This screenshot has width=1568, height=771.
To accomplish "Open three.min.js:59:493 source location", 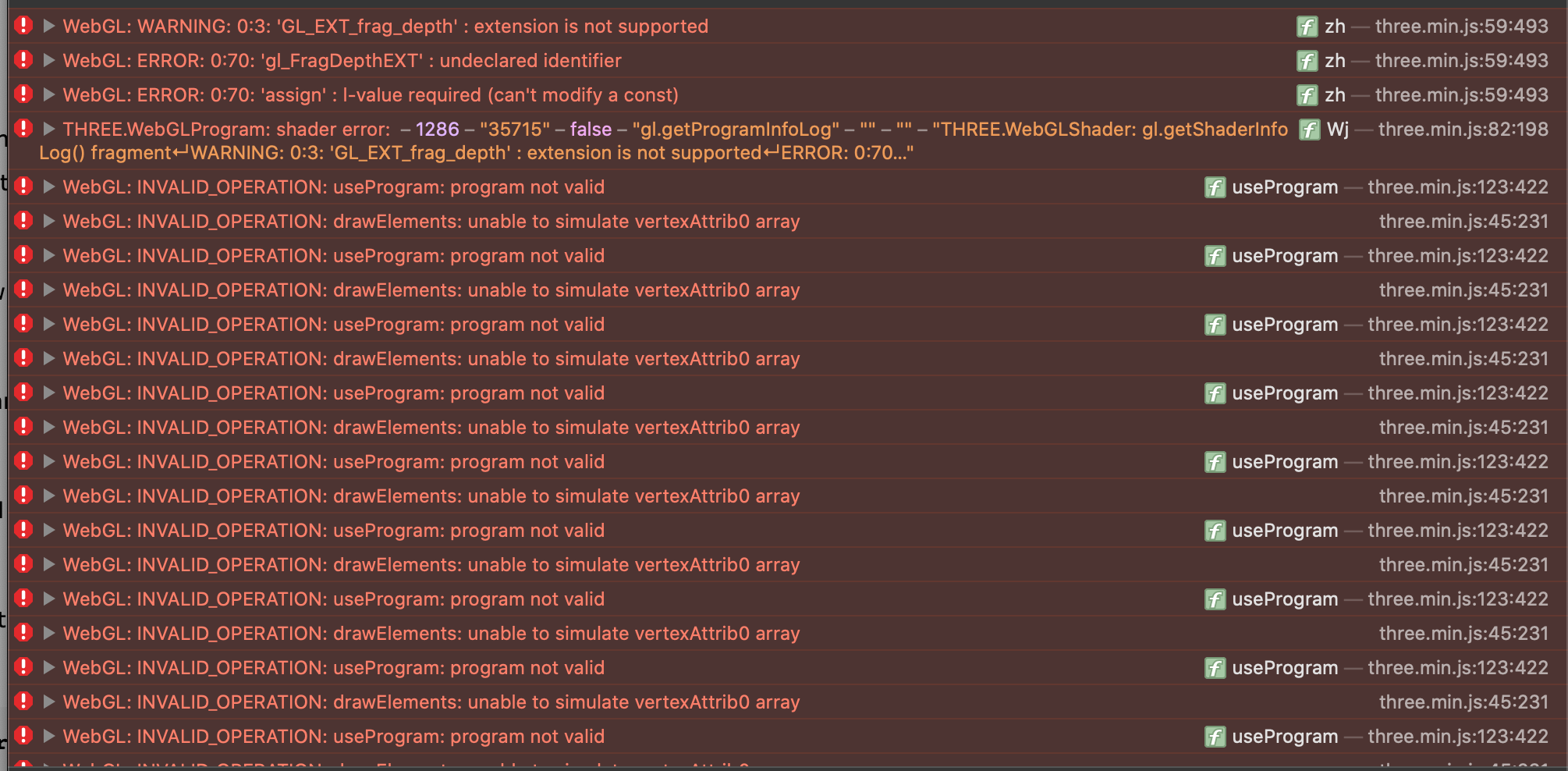I will (1463, 26).
